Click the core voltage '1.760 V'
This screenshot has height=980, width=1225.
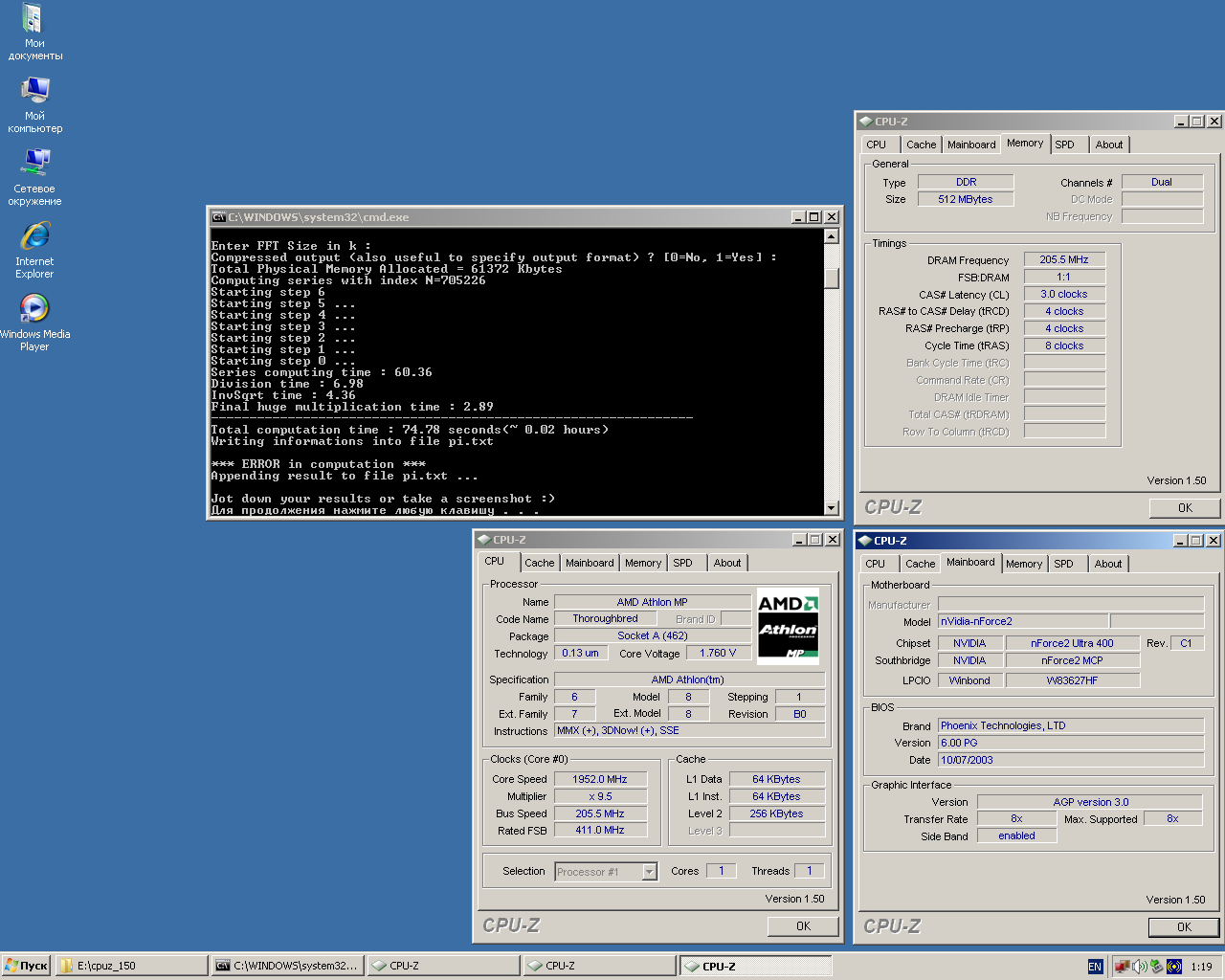(x=718, y=654)
